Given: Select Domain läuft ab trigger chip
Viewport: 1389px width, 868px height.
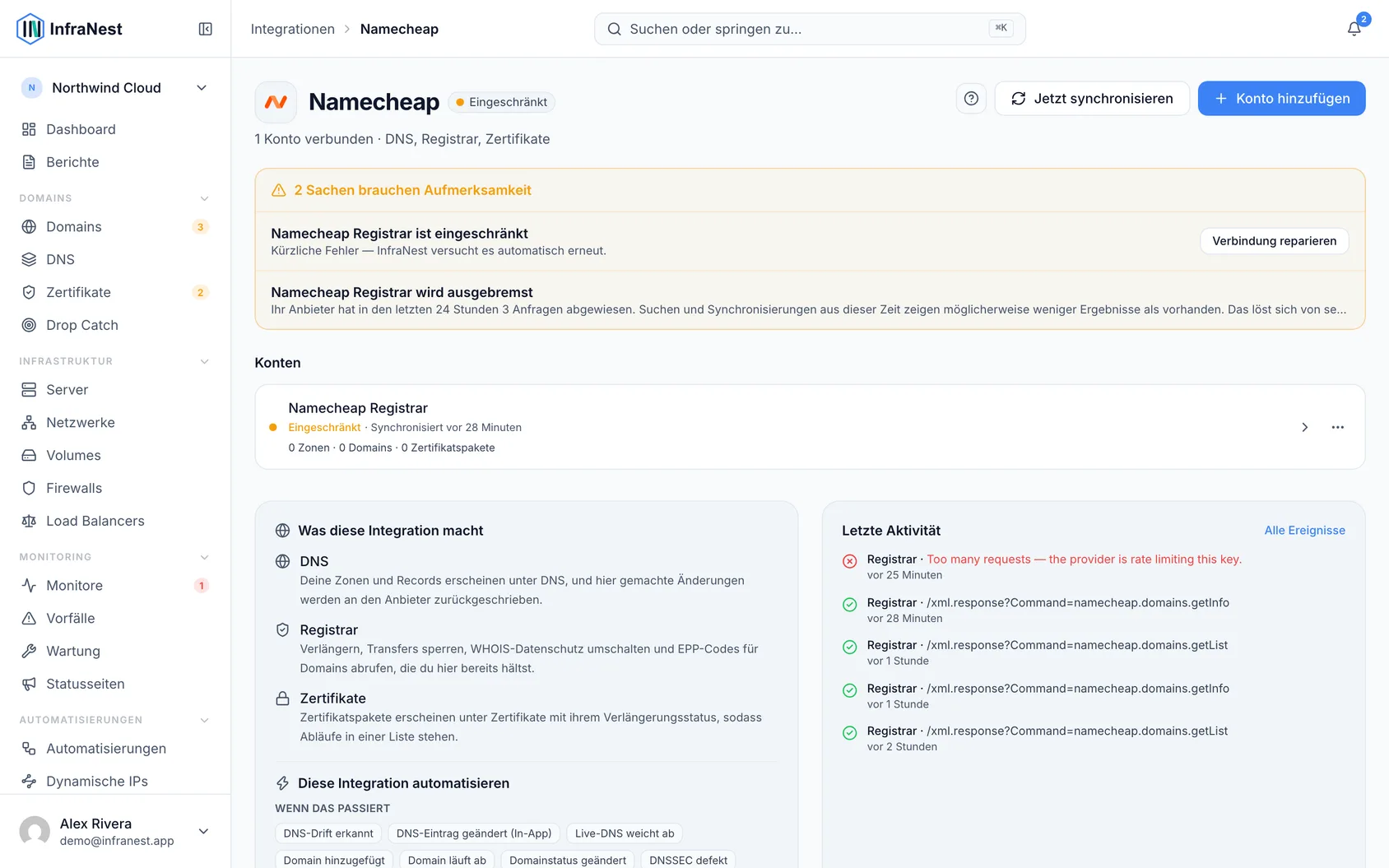Looking at the screenshot, I should 447,860.
